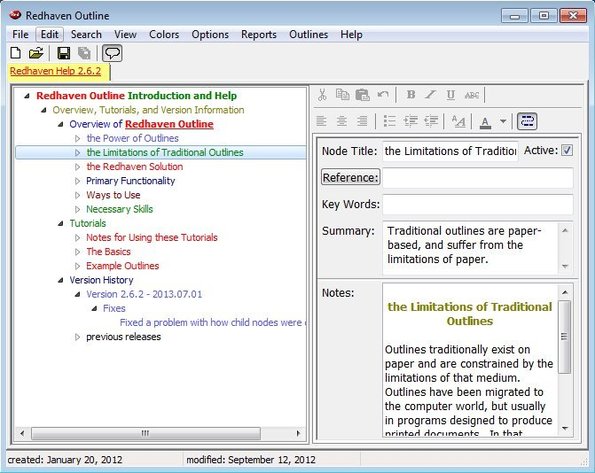Expand Primary Functionality node
This screenshot has height=473, width=595.
[77, 181]
